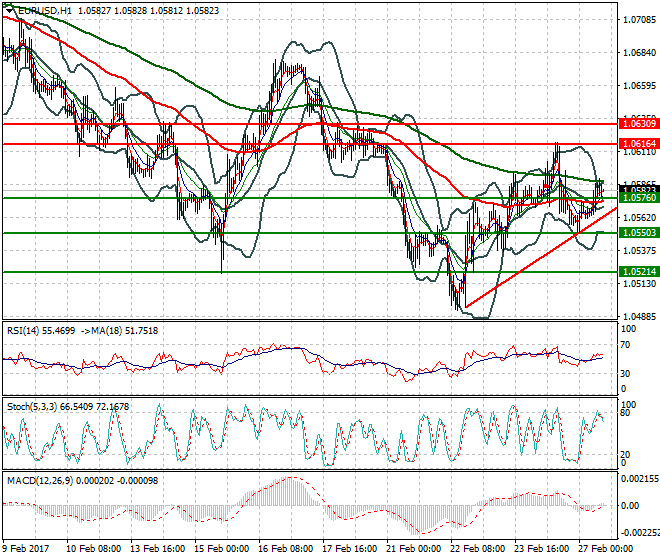Click the 17 Feb 16:00 time label
Viewport: 660px width, 560px height.
(x=349, y=549)
